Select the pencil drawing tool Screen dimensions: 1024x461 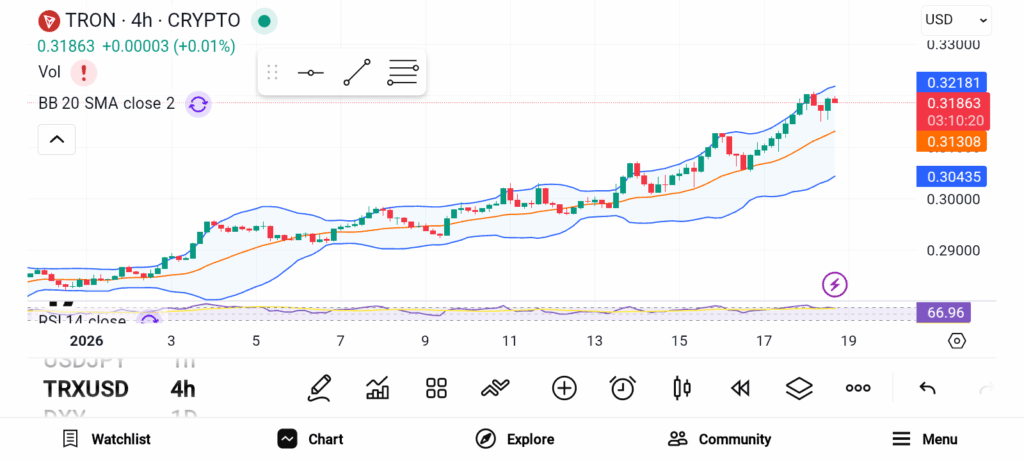[x=320, y=388]
